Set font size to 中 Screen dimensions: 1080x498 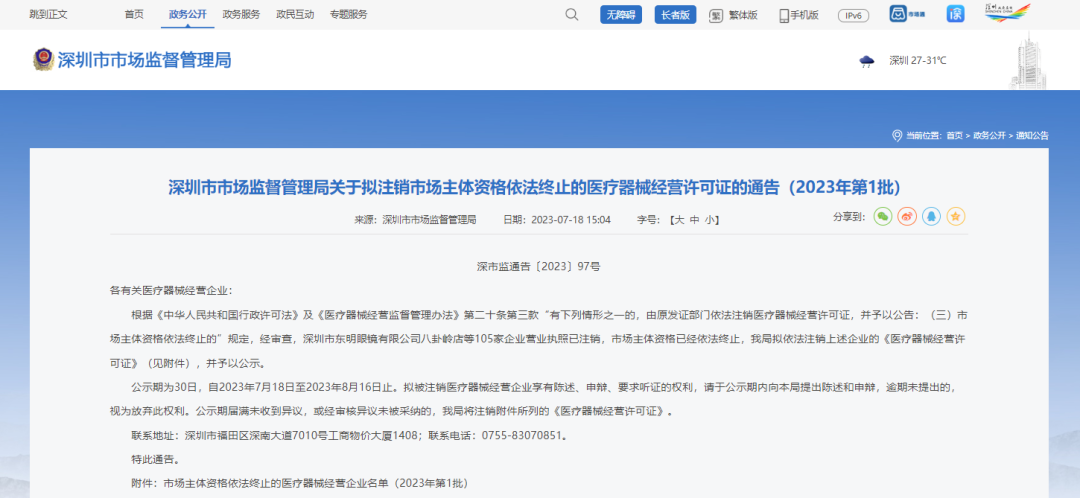(x=695, y=219)
